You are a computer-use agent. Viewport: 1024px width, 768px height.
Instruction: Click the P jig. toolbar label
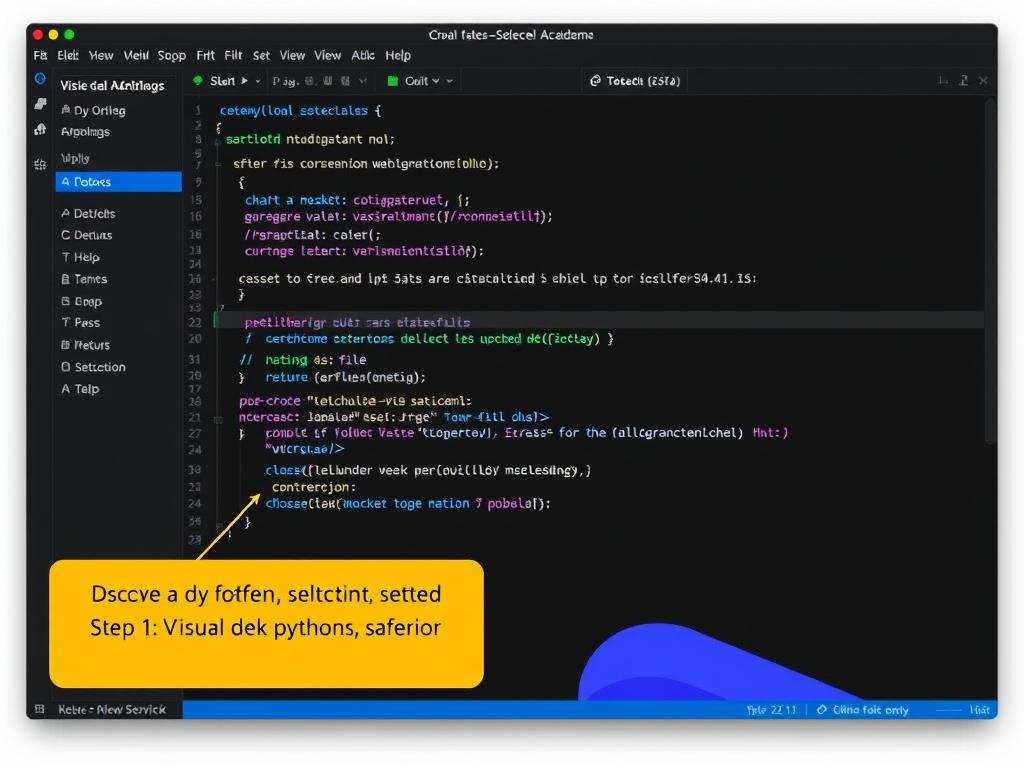point(285,82)
